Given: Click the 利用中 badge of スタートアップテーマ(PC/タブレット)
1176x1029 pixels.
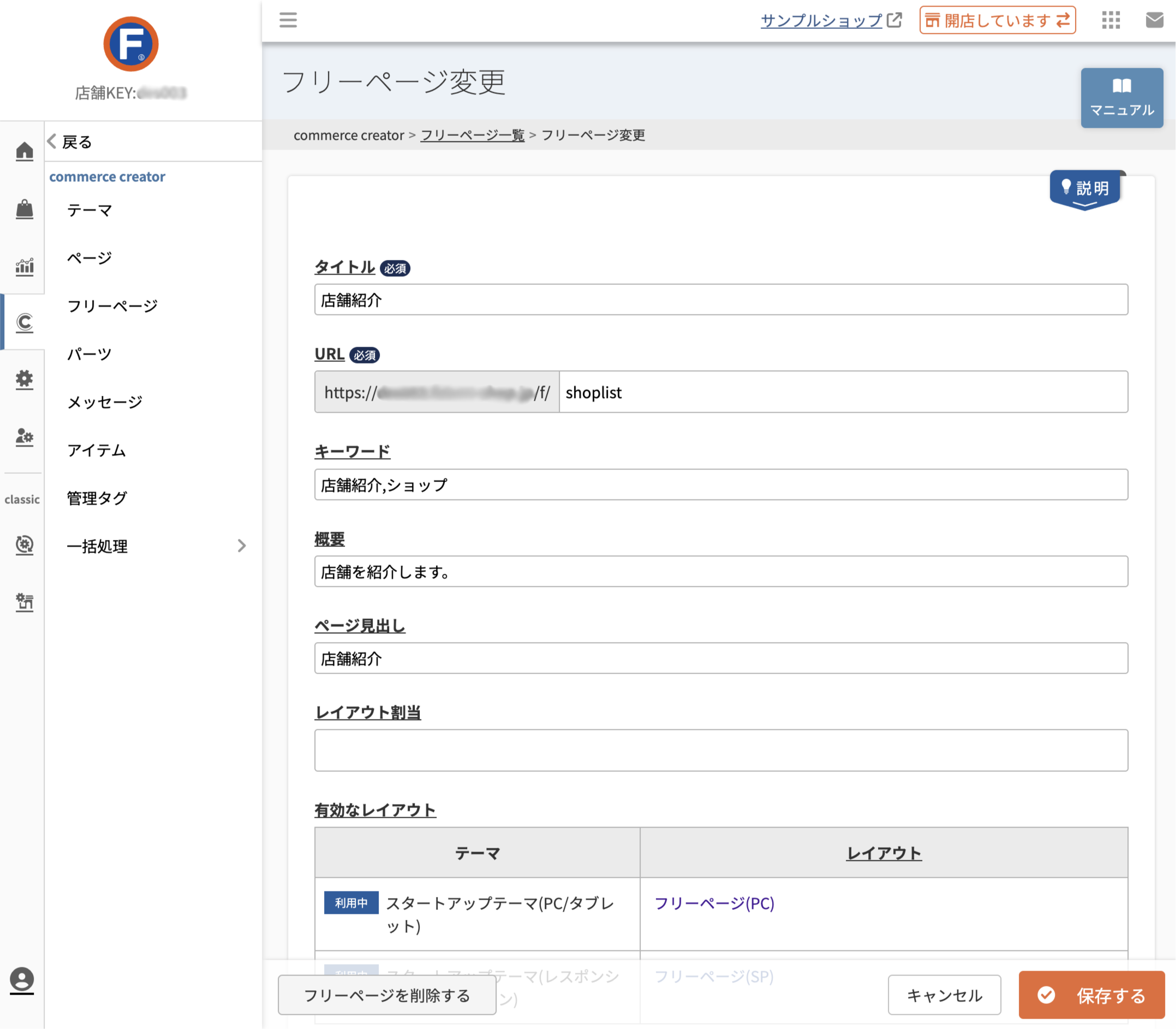Looking at the screenshot, I should (351, 903).
